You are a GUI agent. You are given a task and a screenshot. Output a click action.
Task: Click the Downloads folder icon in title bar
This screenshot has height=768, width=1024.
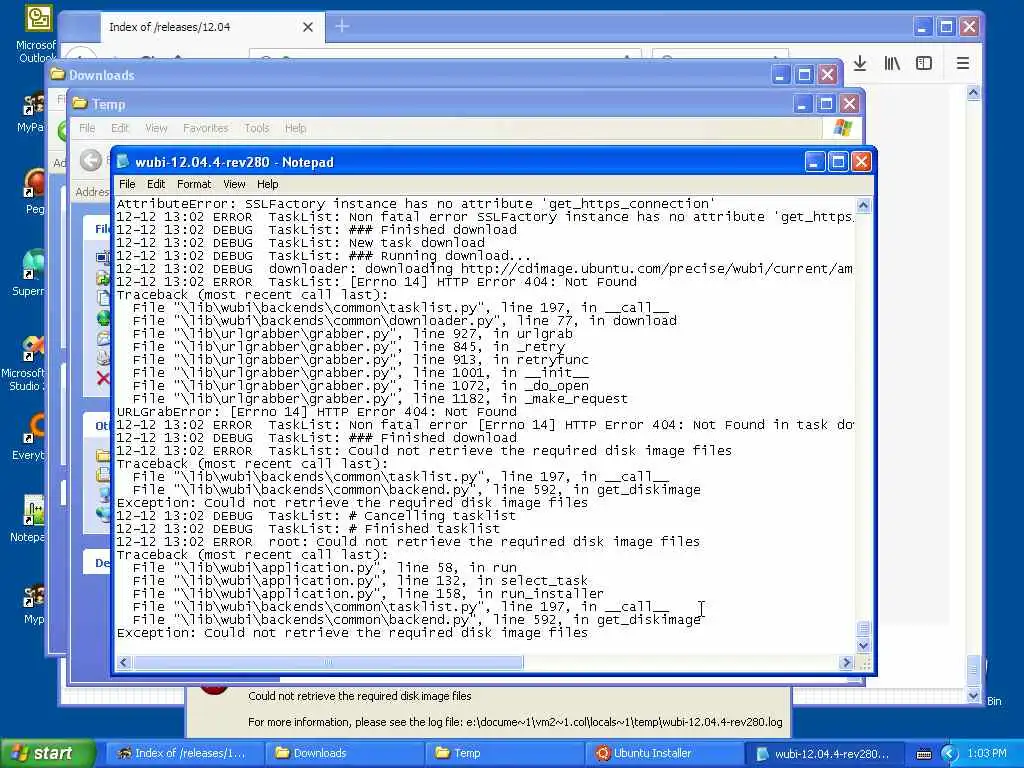click(x=57, y=74)
